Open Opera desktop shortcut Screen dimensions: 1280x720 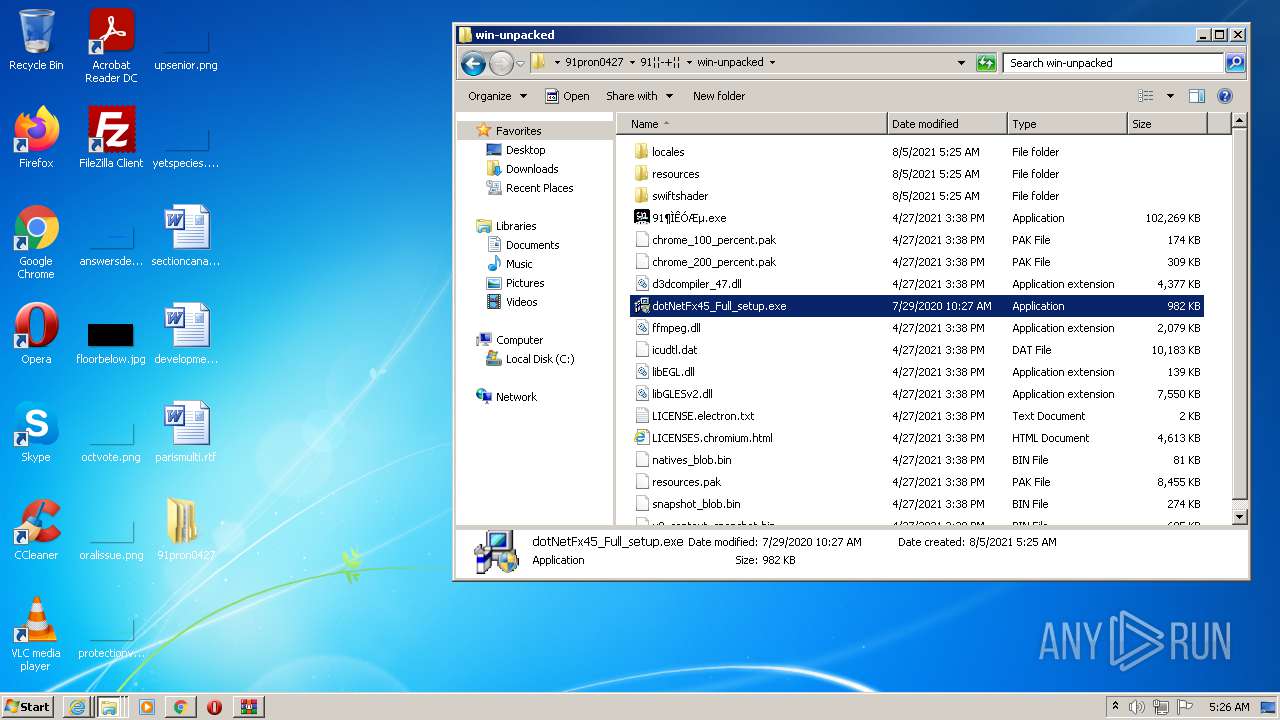pyautogui.click(x=36, y=334)
